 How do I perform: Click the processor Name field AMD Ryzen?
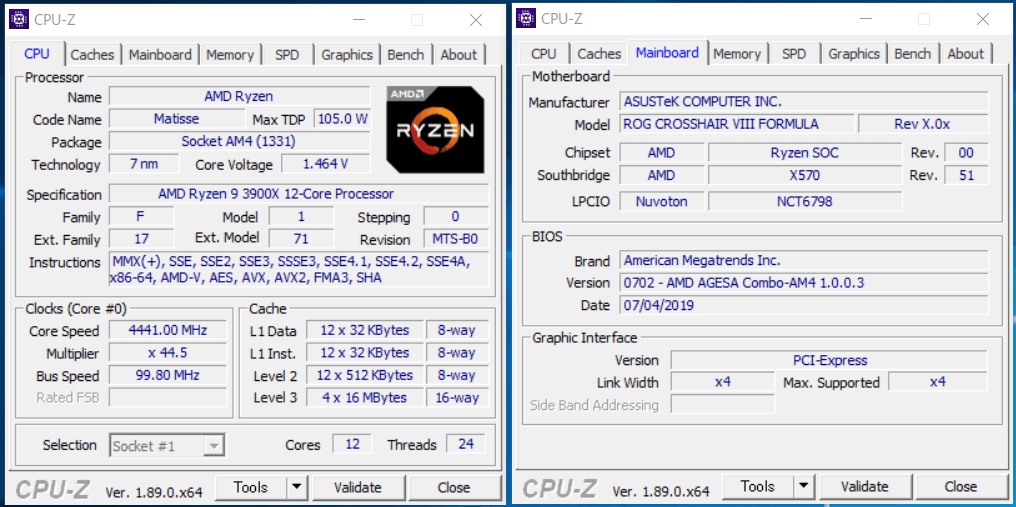(239, 97)
